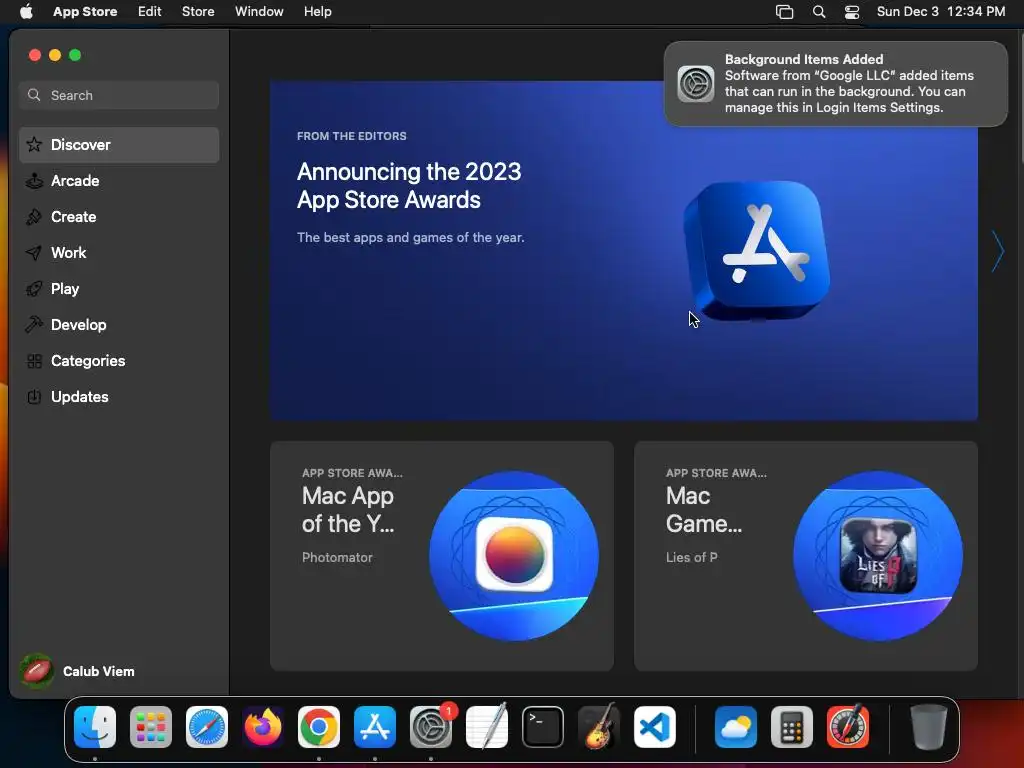The width and height of the screenshot is (1024, 768).
Task: Launch Safari from the Dock
Action: (x=207, y=727)
